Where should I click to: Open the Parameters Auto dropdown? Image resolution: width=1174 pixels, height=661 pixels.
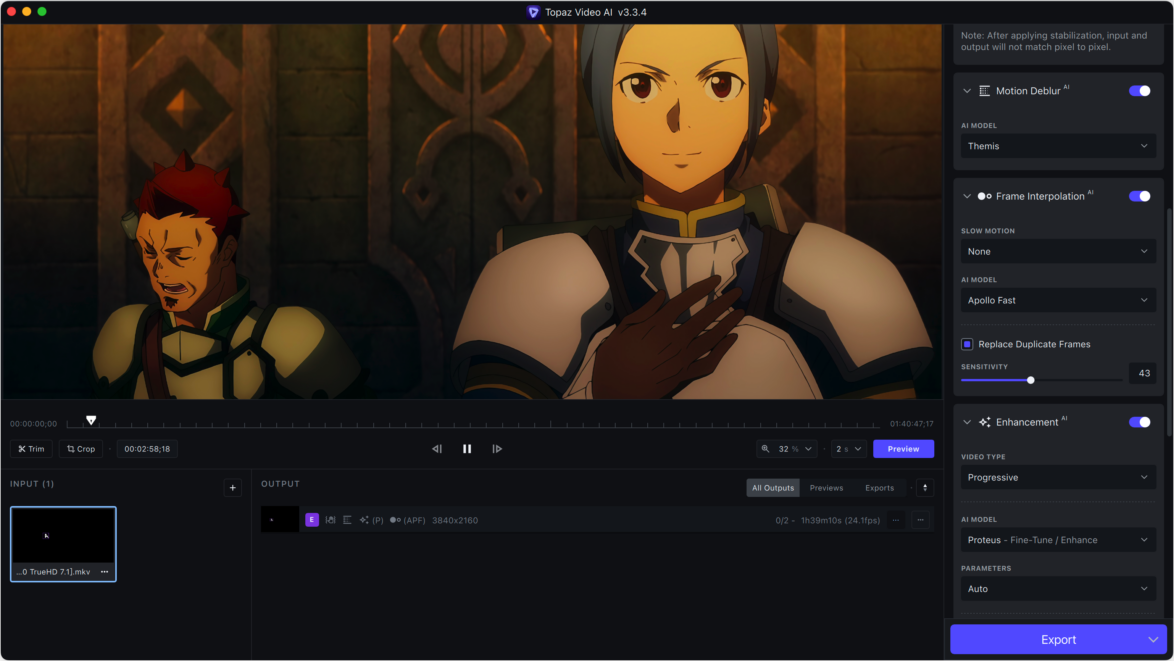(x=1058, y=589)
